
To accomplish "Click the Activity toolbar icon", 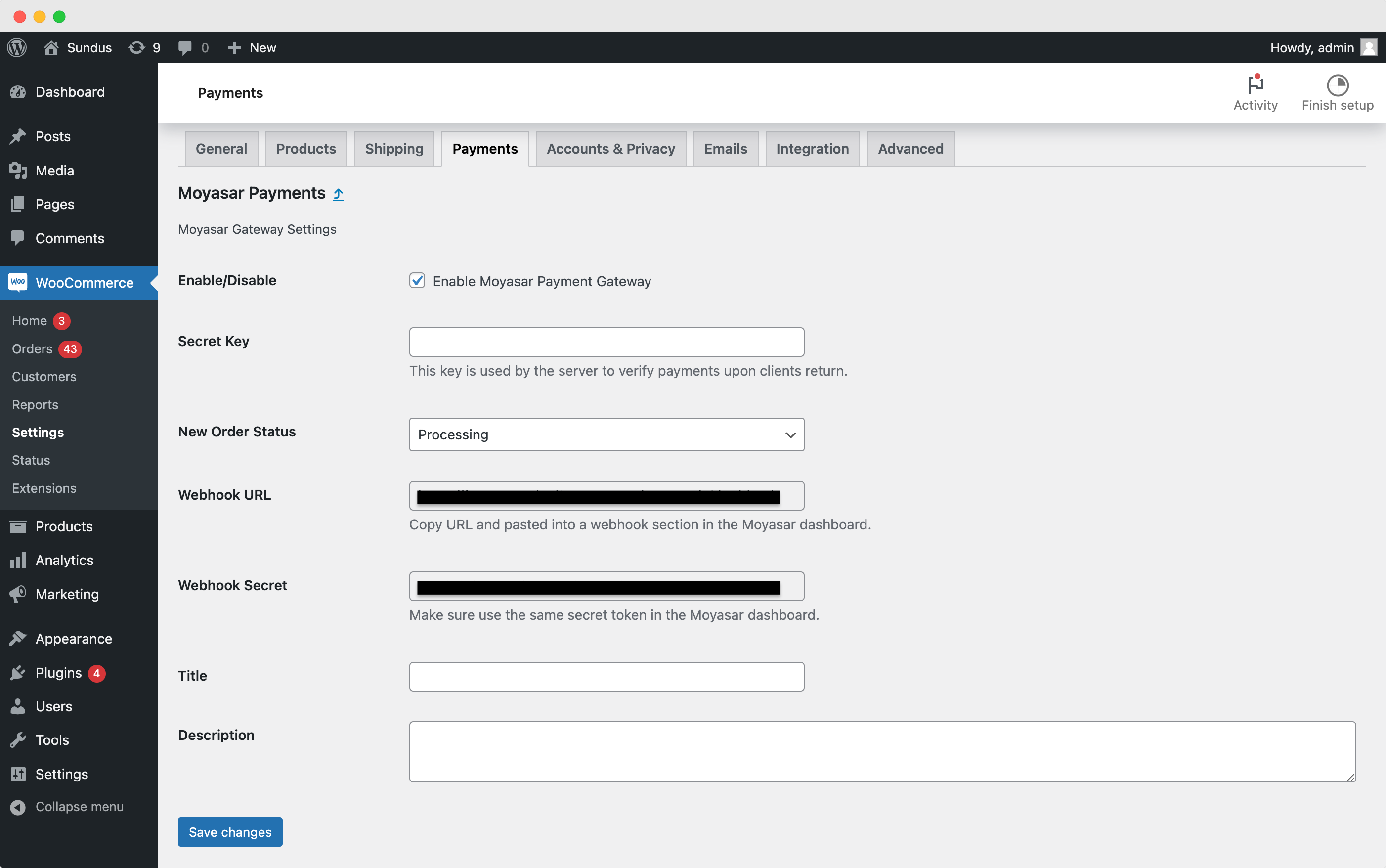I will (x=1256, y=92).
